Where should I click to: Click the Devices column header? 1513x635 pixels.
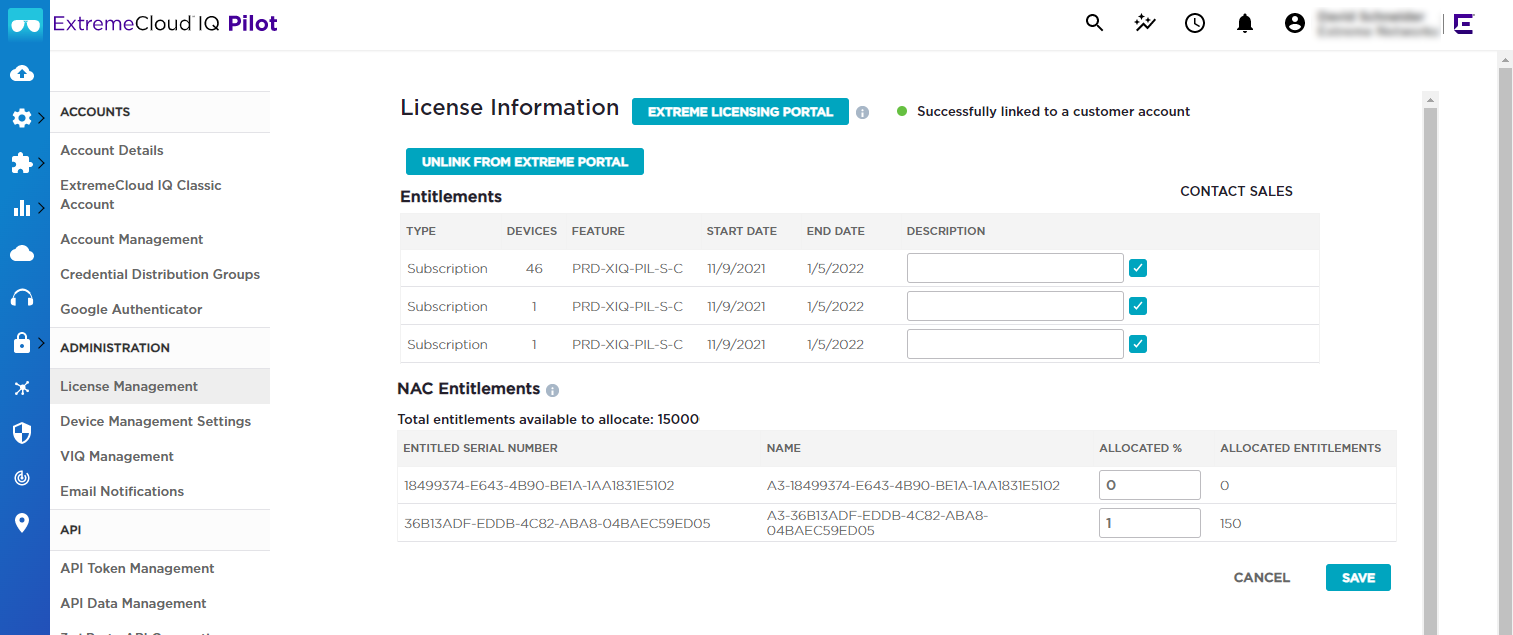532,231
